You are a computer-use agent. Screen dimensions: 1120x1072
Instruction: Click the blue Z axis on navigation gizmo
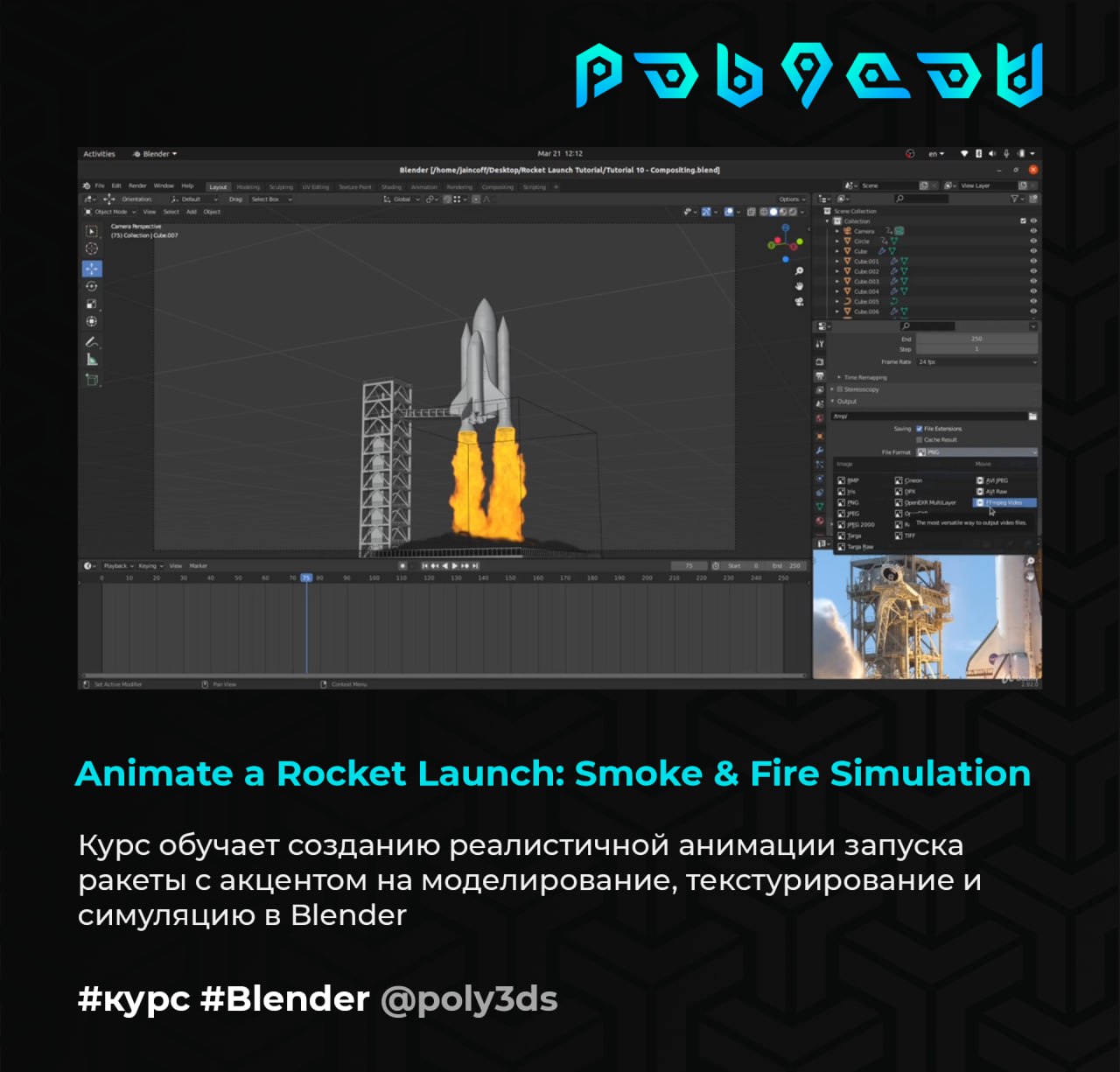pos(785,228)
